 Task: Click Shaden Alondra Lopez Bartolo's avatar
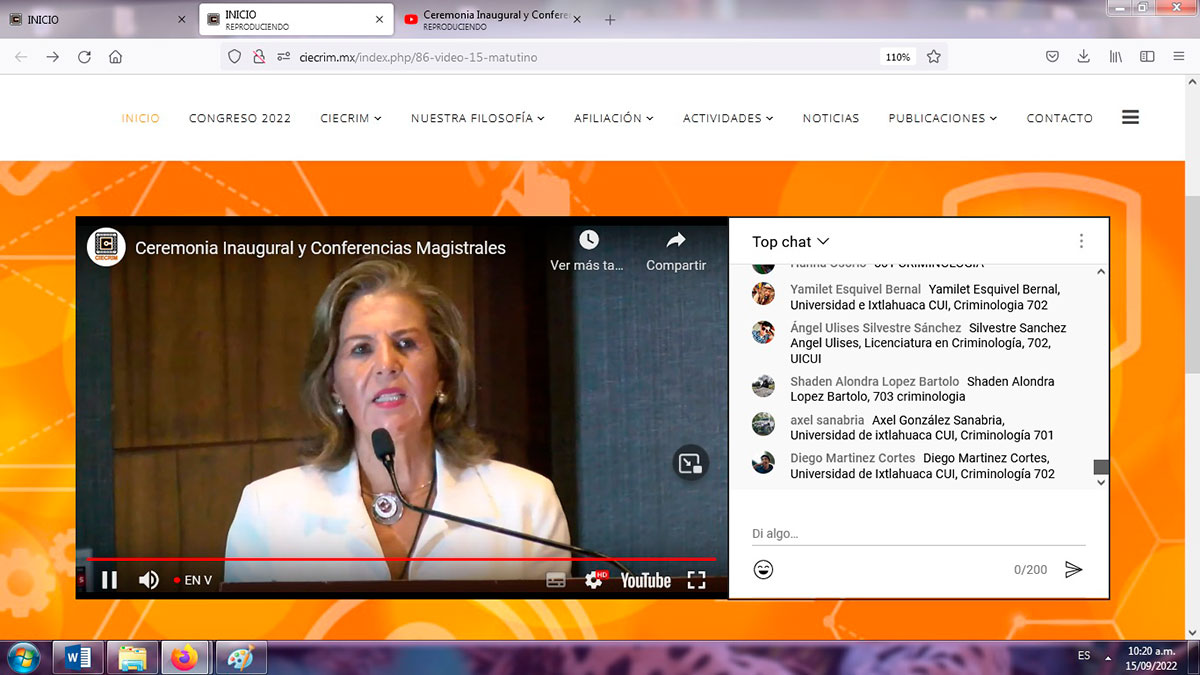763,386
